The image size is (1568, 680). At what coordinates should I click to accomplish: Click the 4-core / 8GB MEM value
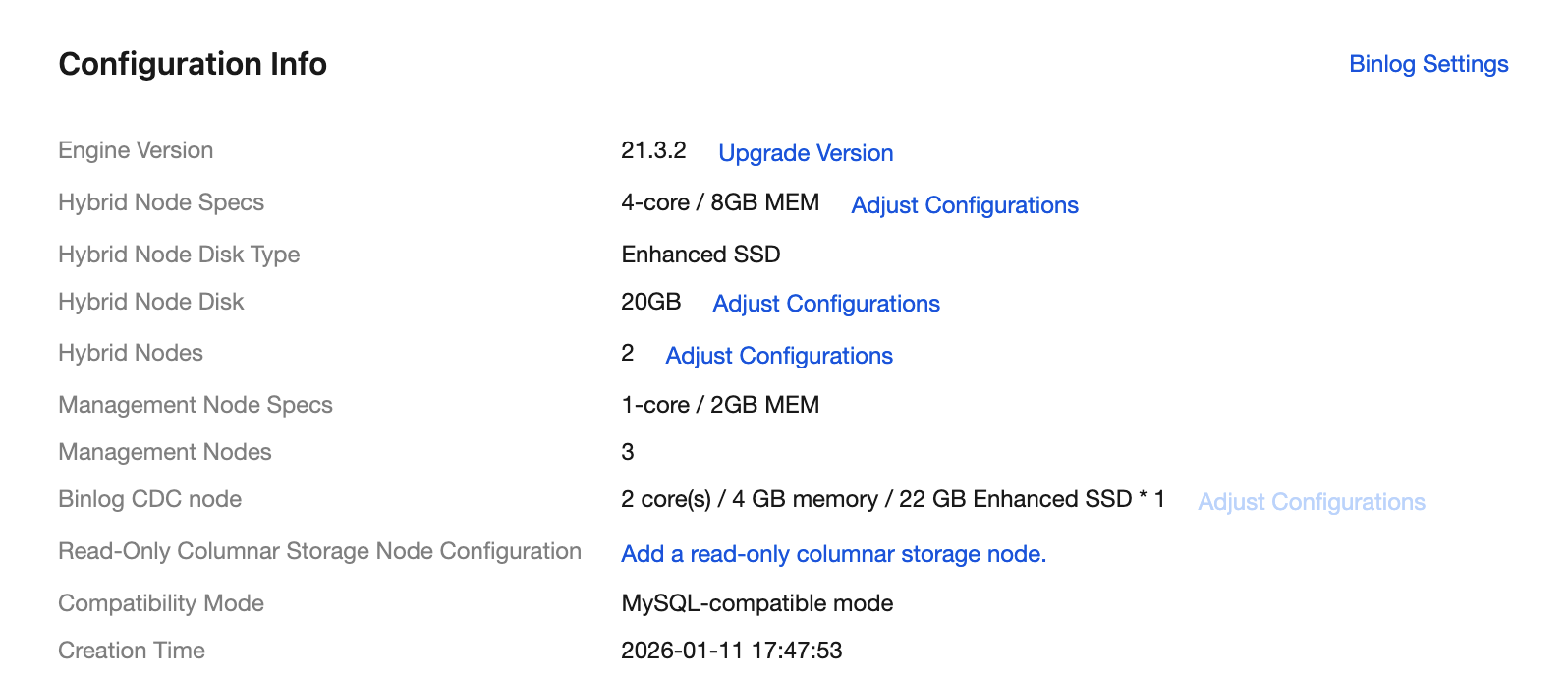click(719, 202)
